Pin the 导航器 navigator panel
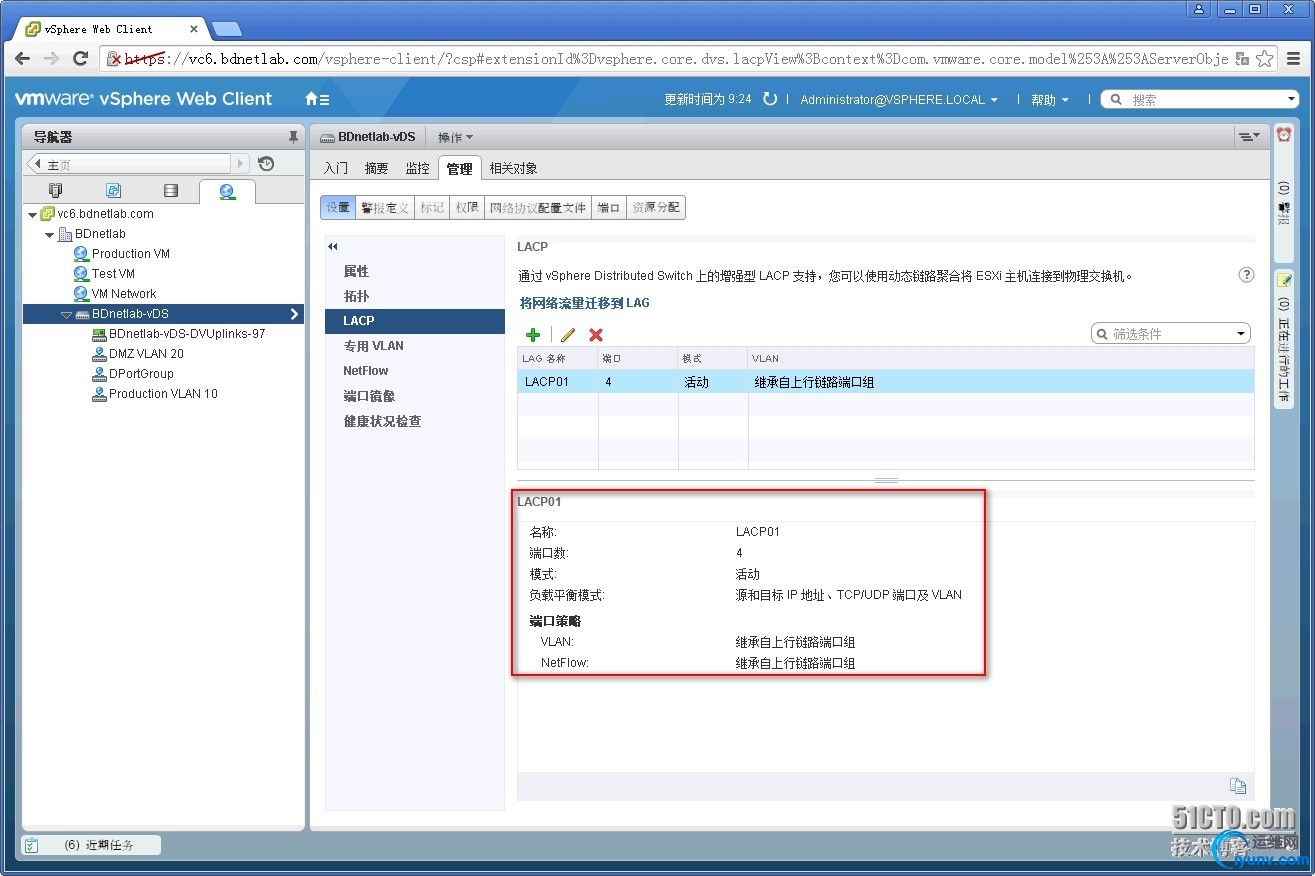 pyautogui.click(x=293, y=137)
